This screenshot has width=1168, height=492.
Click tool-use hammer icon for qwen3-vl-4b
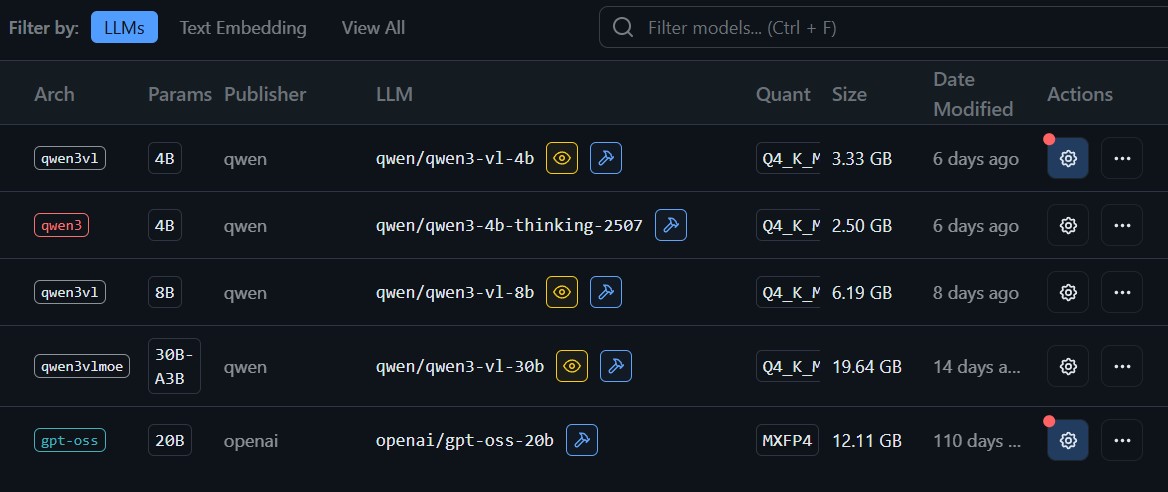click(x=606, y=158)
